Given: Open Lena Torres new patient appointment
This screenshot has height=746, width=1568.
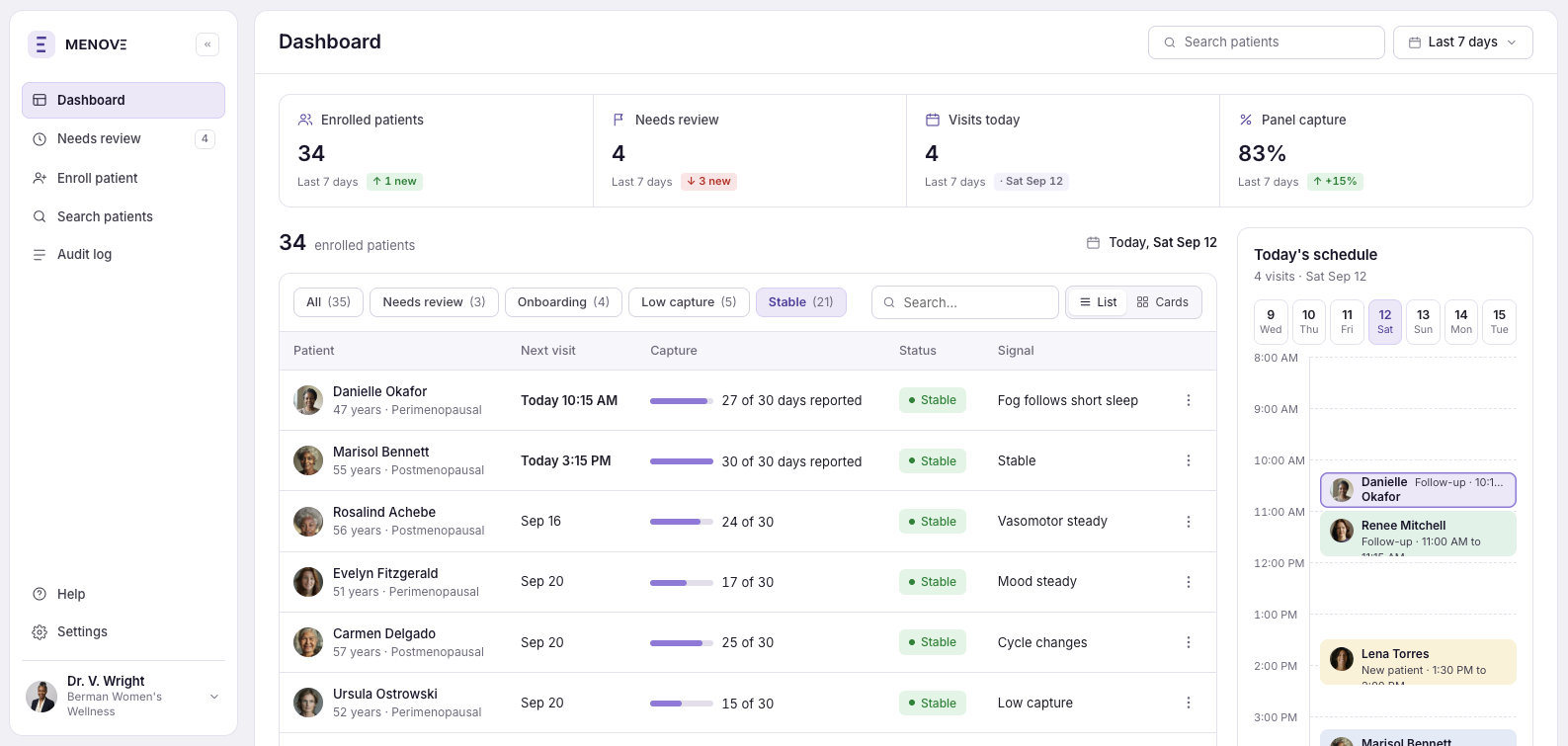Looking at the screenshot, I should coord(1418,662).
